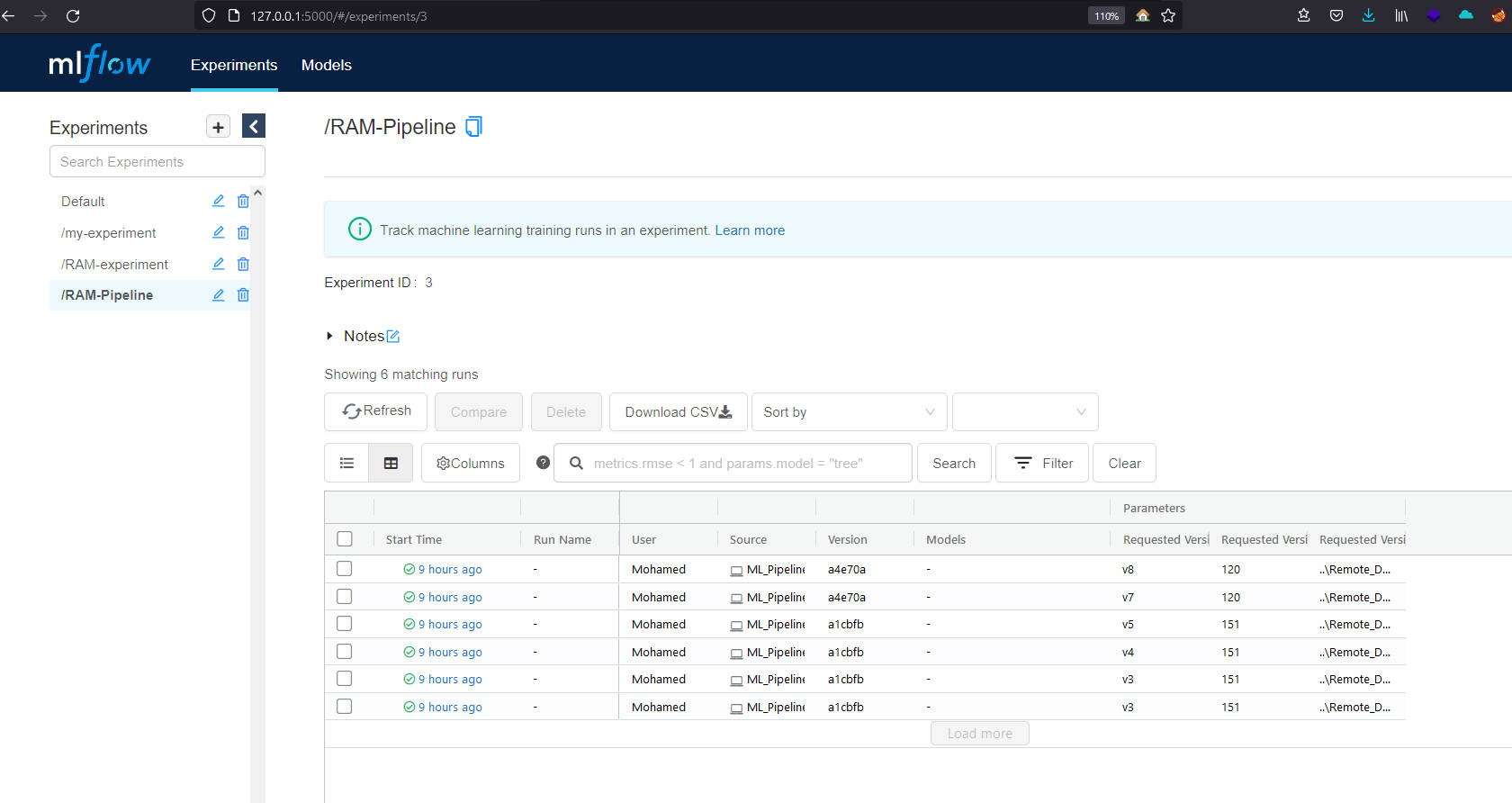The height and width of the screenshot is (803, 1512).
Task: Open the Models tab
Action: [x=327, y=65]
